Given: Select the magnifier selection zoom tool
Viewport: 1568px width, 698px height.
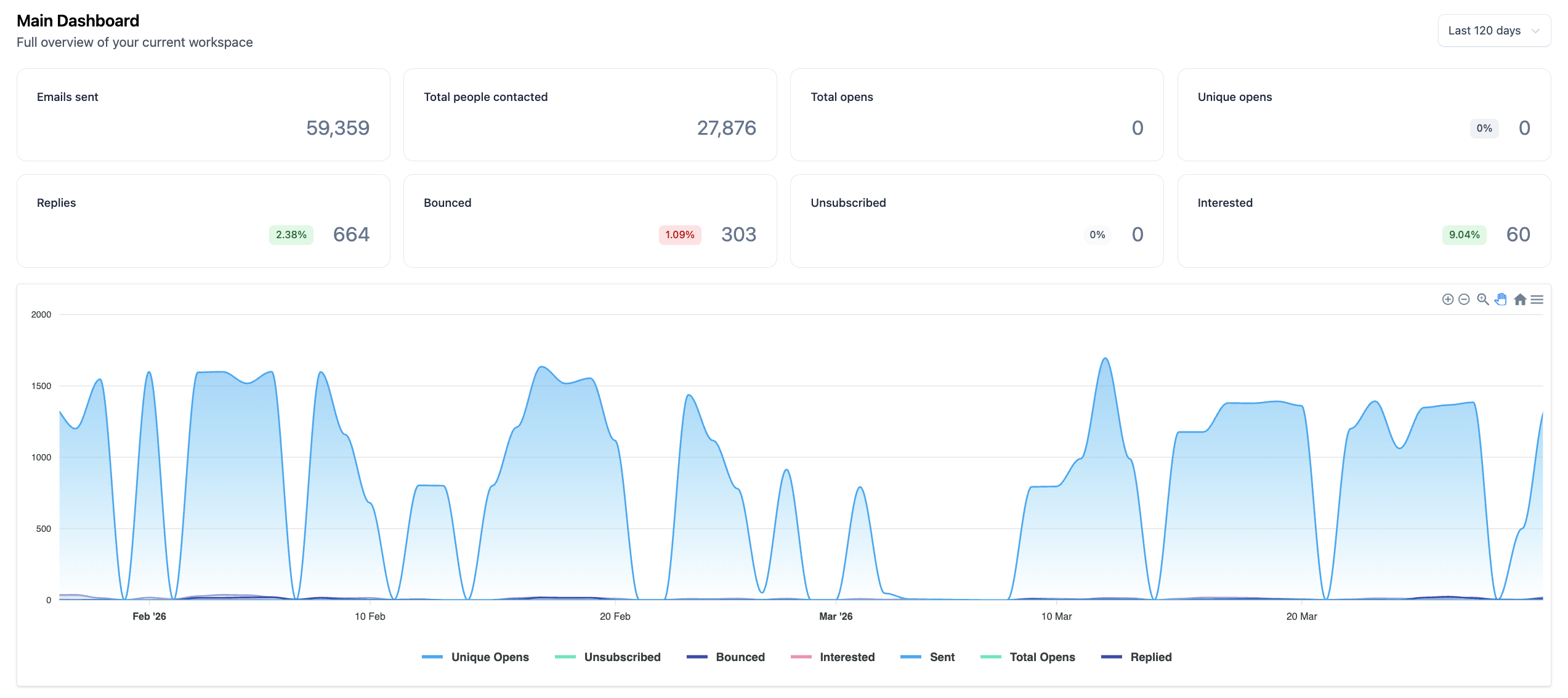Looking at the screenshot, I should tap(1483, 299).
